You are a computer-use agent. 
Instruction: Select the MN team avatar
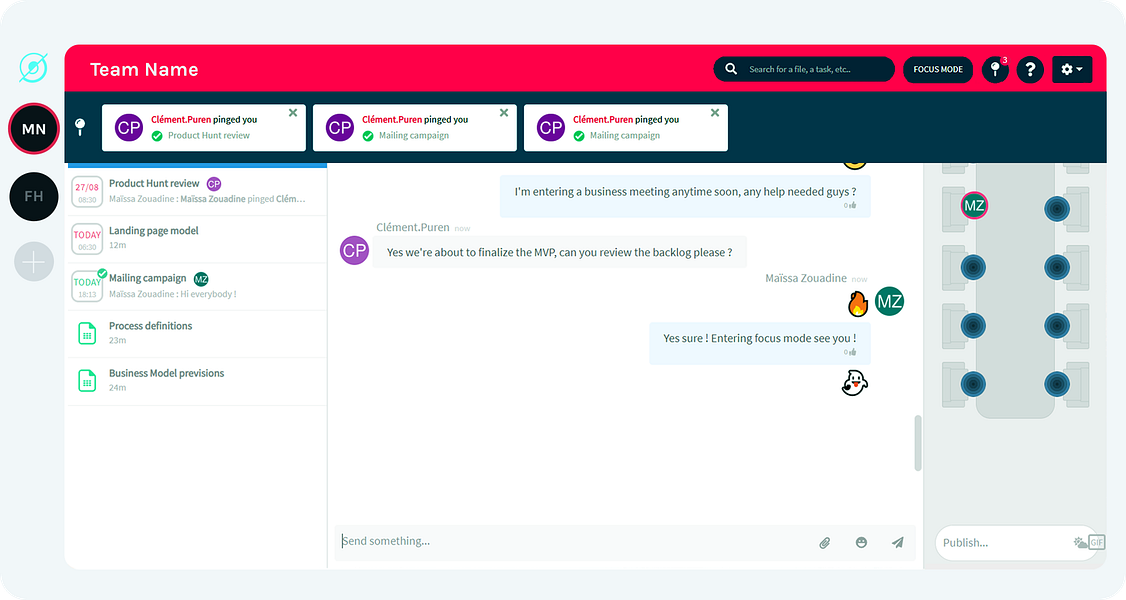pyautogui.click(x=34, y=128)
